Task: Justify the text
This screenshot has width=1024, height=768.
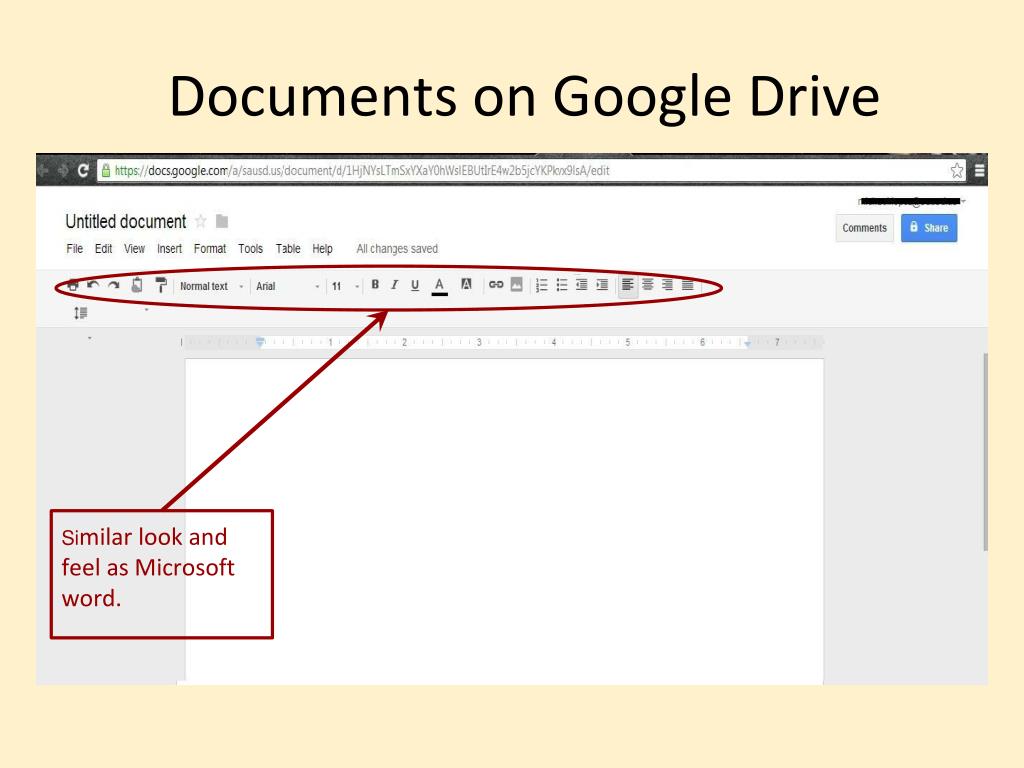Action: [x=688, y=285]
